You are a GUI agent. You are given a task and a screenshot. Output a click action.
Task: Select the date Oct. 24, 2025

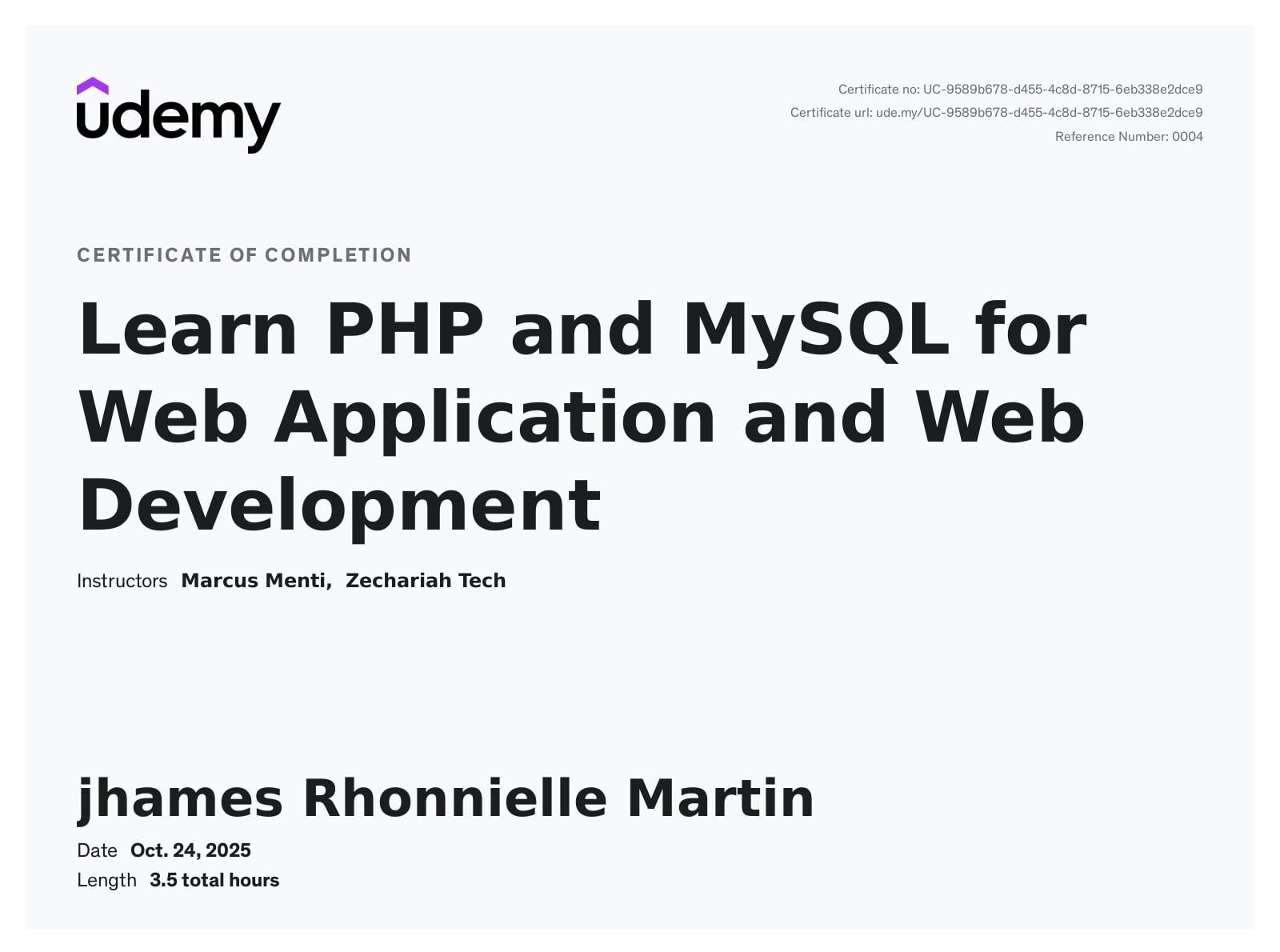tap(190, 850)
